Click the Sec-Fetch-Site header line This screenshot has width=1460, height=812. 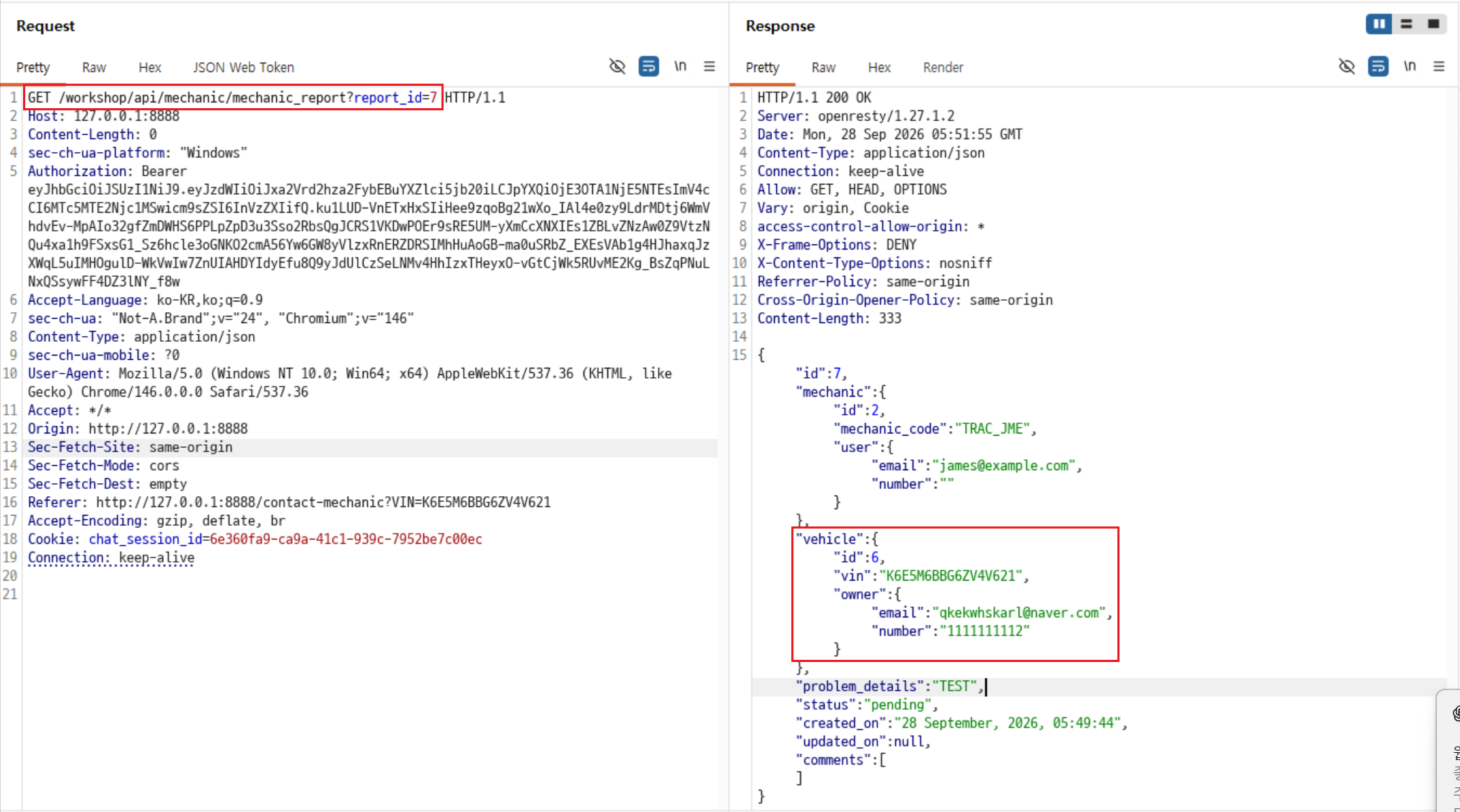point(130,447)
